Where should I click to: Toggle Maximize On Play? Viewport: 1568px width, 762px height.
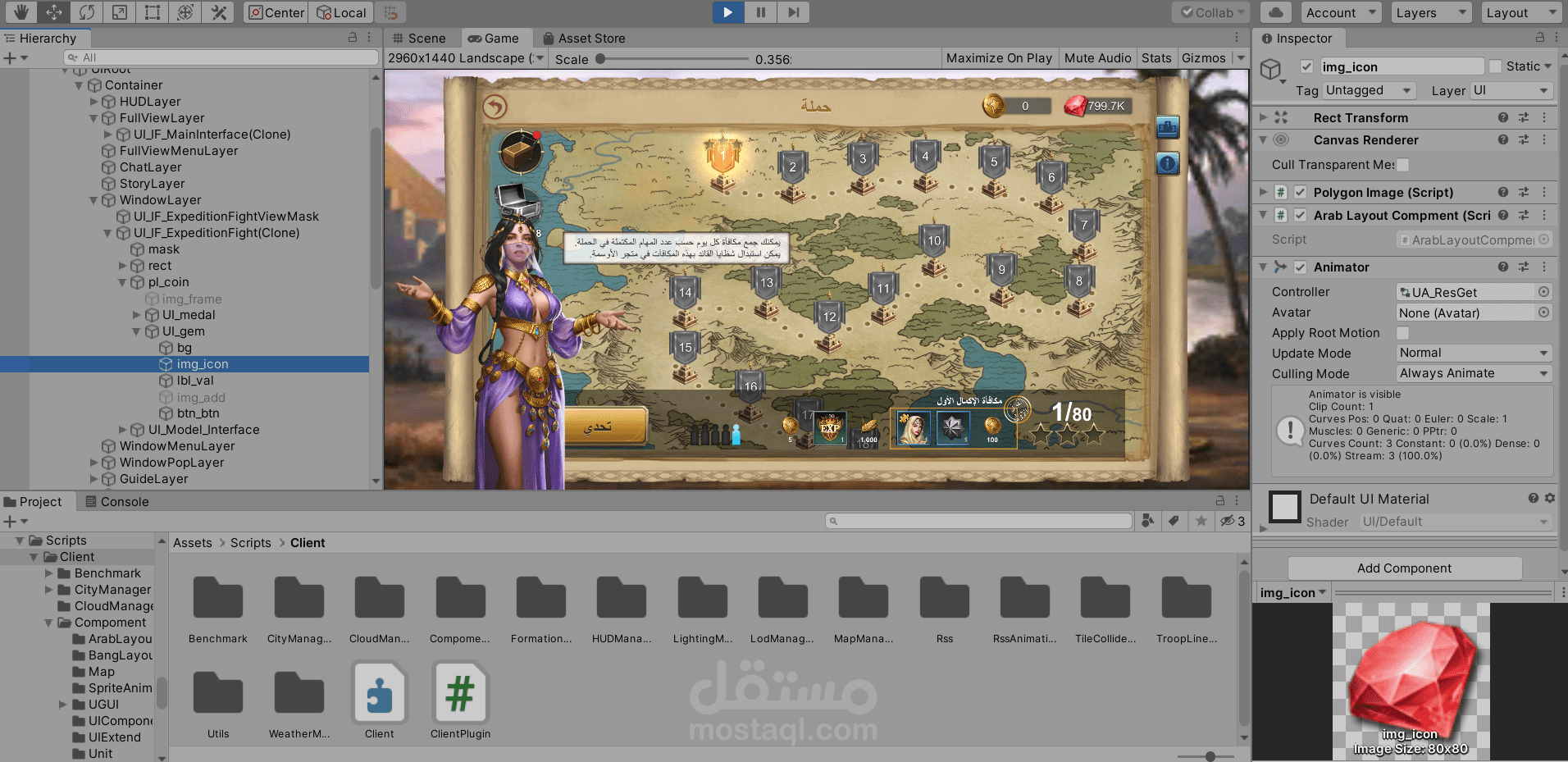point(999,58)
